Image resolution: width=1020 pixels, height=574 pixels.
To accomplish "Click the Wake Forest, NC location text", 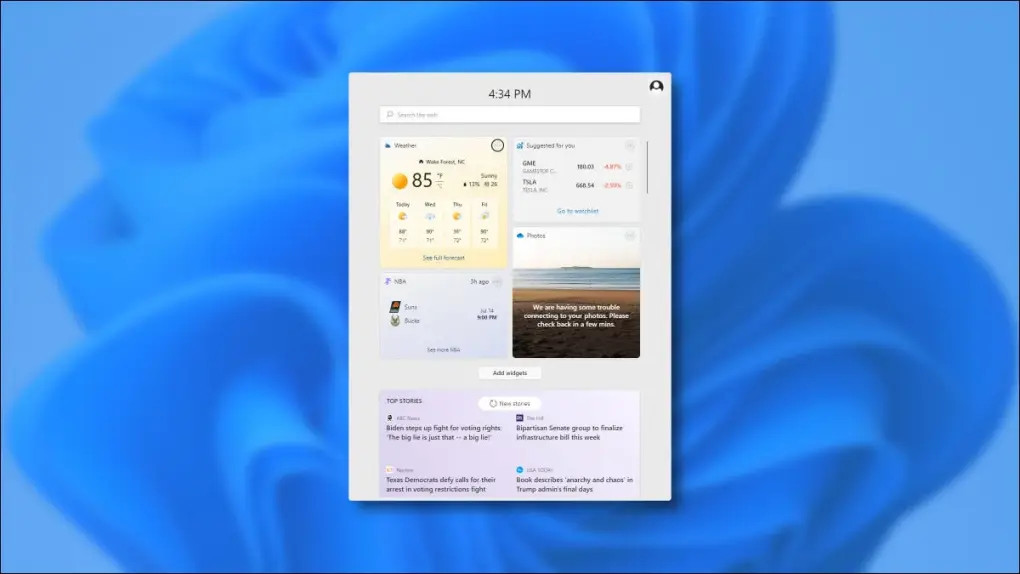I will (446, 161).
